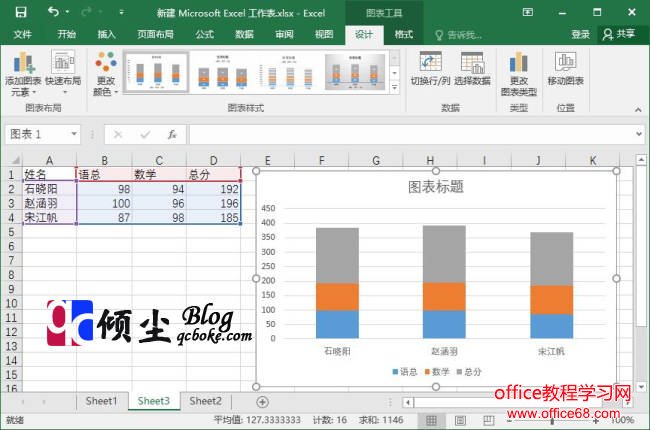Click the select-all corner triangle
Image resolution: width=650 pixels, height=430 pixels.
(x=15, y=160)
